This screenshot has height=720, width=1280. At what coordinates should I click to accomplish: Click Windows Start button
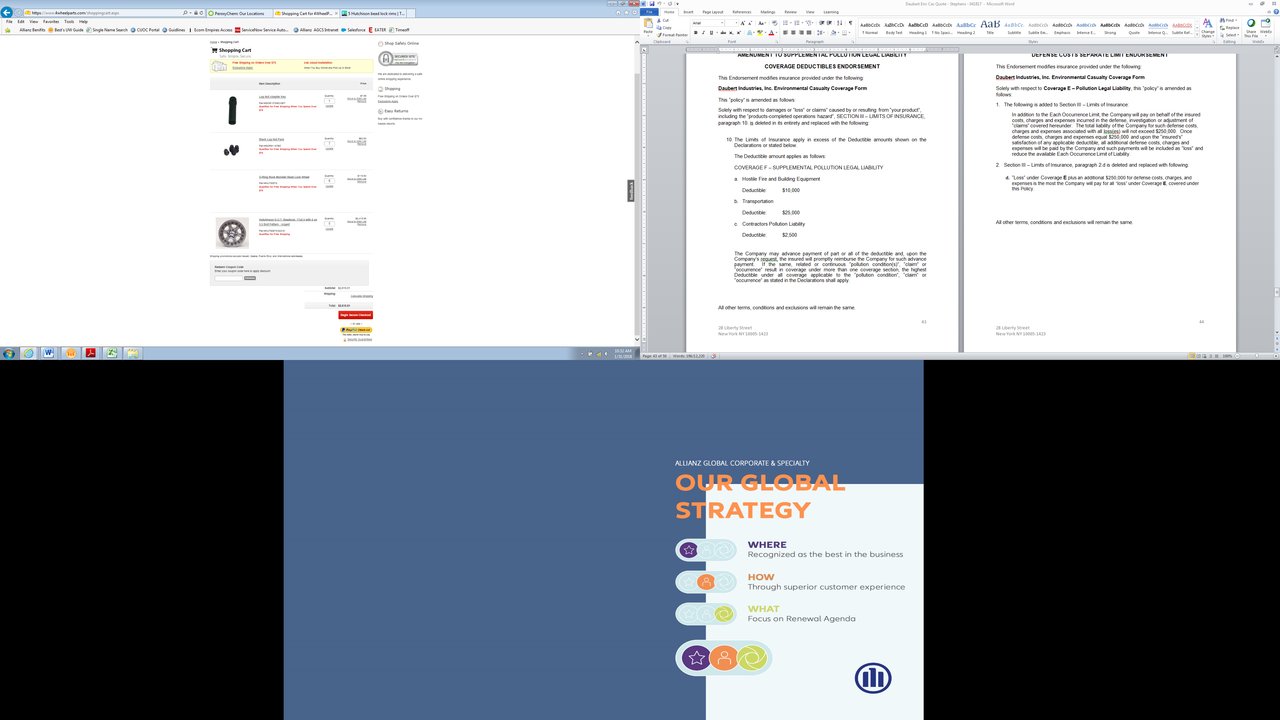click(x=9, y=354)
